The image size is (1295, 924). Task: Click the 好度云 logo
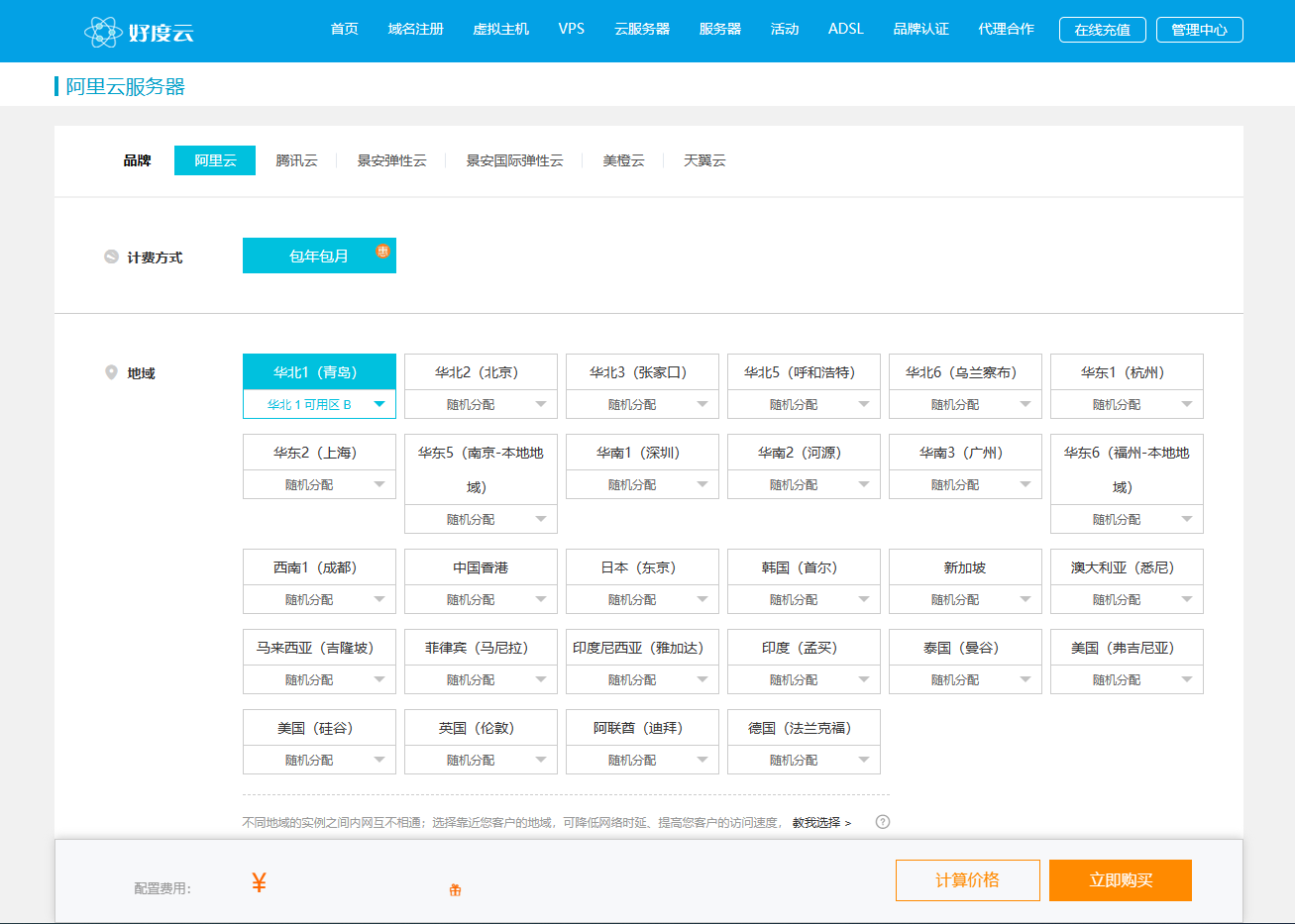pos(139,32)
